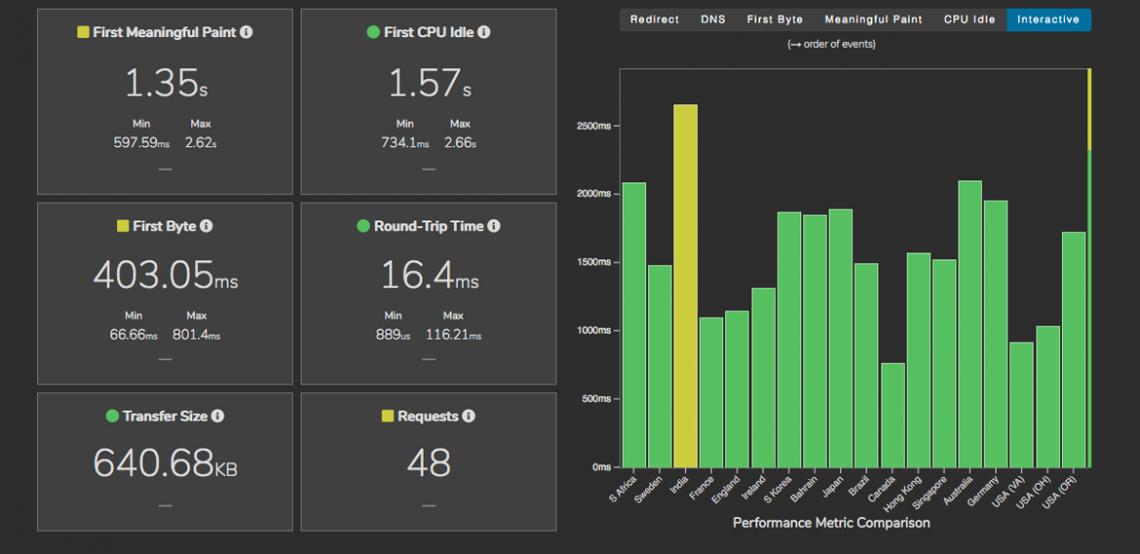Screen dimensions: 1140x554
Task: Click info icon next to First Meaningful Paint
Action: tap(246, 33)
